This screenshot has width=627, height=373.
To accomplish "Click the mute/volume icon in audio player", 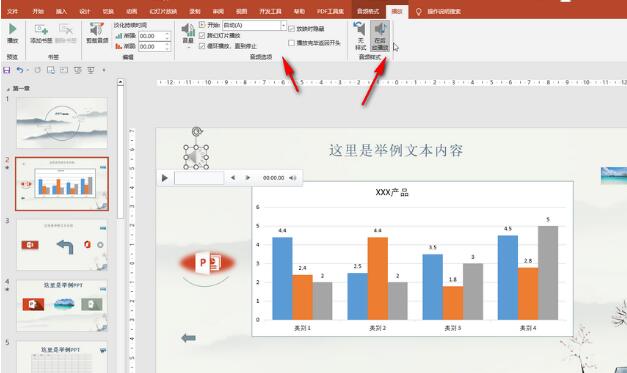I will (x=293, y=178).
